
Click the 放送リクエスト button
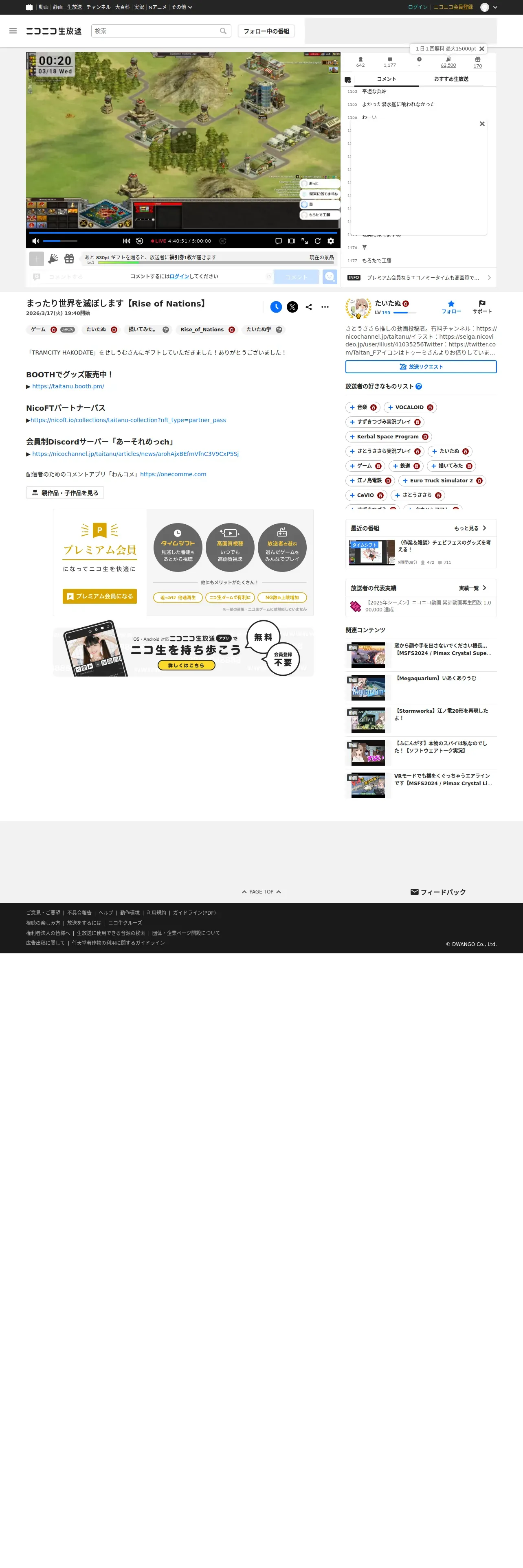tap(421, 366)
